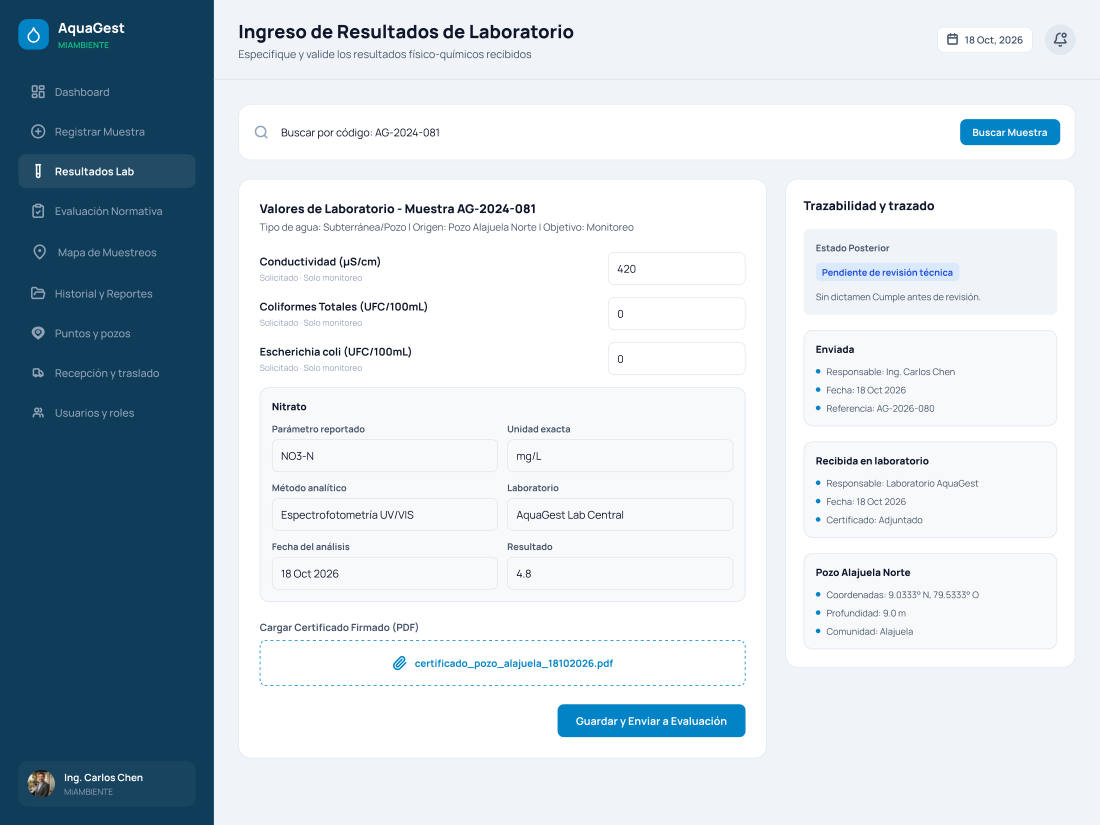Click the Trazabilidad y trazado heading
The width and height of the screenshot is (1100, 825).
868,206
